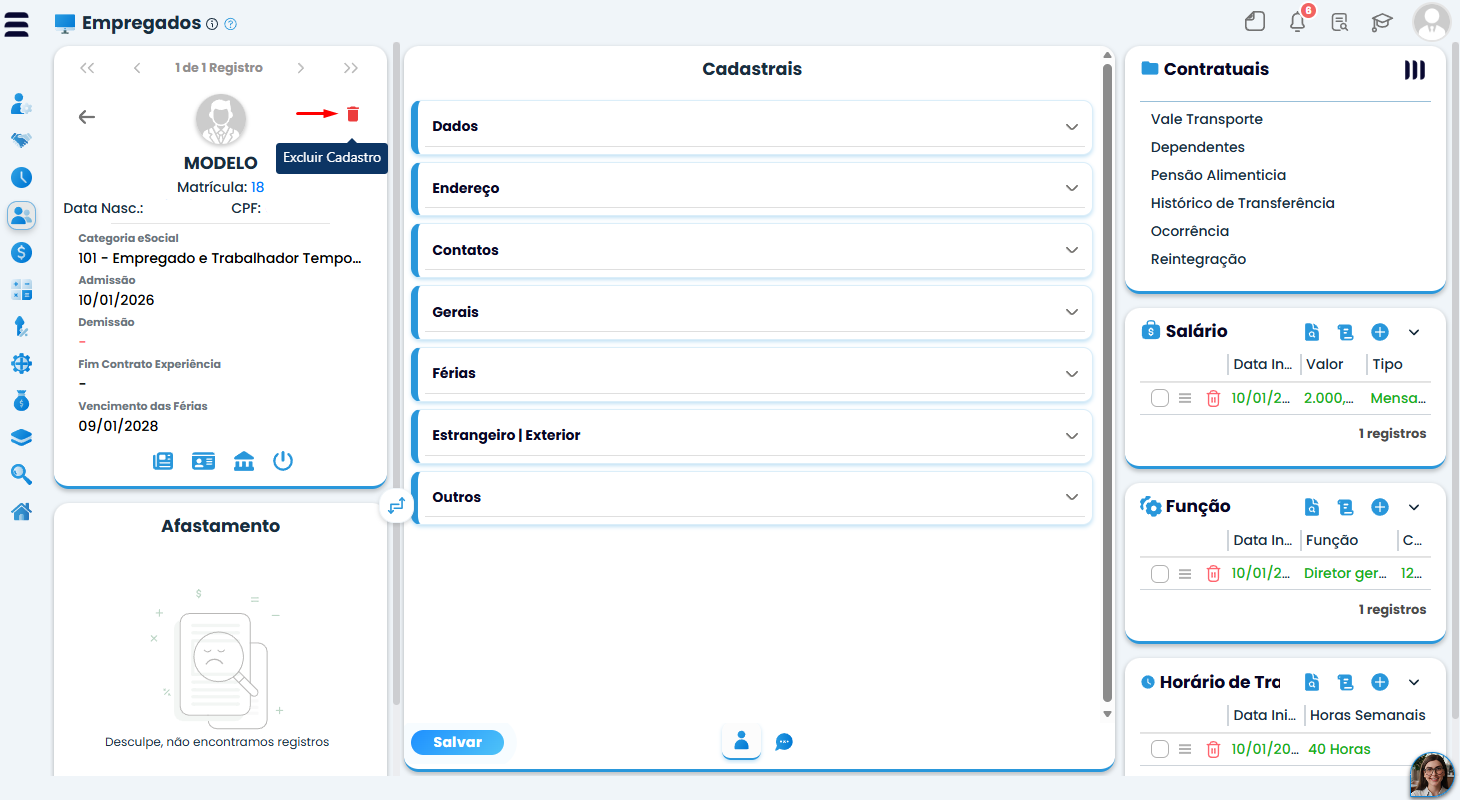Image resolution: width=1460 pixels, height=800 pixels.
Task: Click sidebar home icon
Action: [21, 512]
